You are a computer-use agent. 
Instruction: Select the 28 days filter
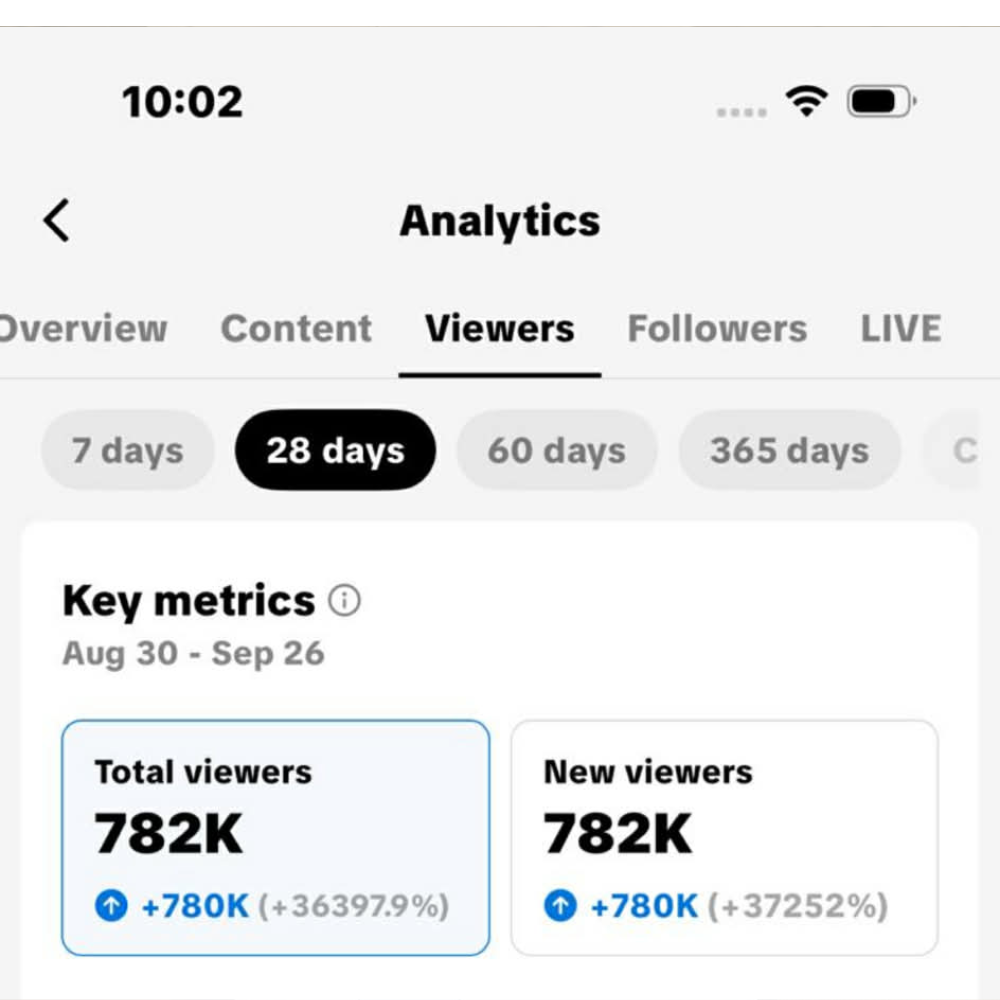pyautogui.click(x=335, y=450)
